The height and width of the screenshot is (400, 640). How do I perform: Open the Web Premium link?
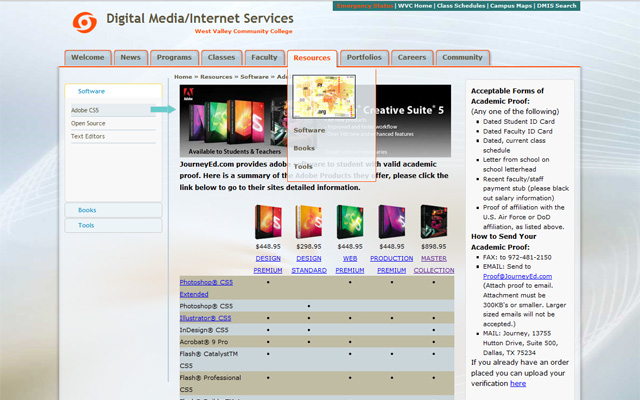pos(350,264)
